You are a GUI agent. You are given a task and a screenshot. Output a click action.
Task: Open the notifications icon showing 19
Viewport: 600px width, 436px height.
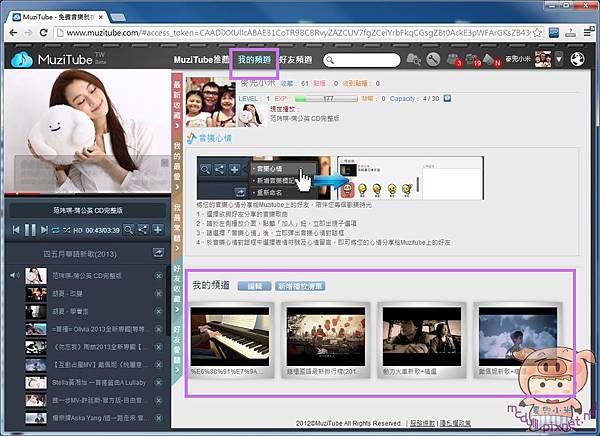pos(473,60)
